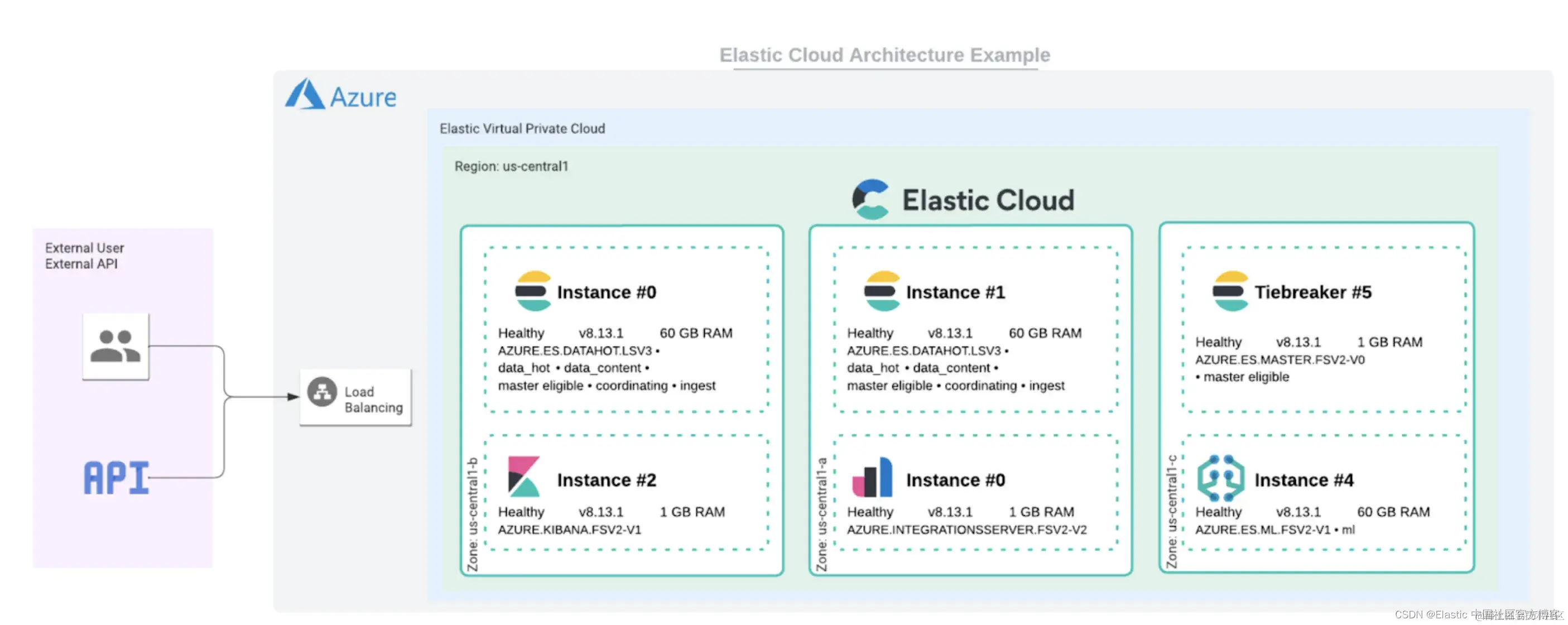Click the external users people icon
The width and height of the screenshot is (1568, 625).
tap(116, 347)
